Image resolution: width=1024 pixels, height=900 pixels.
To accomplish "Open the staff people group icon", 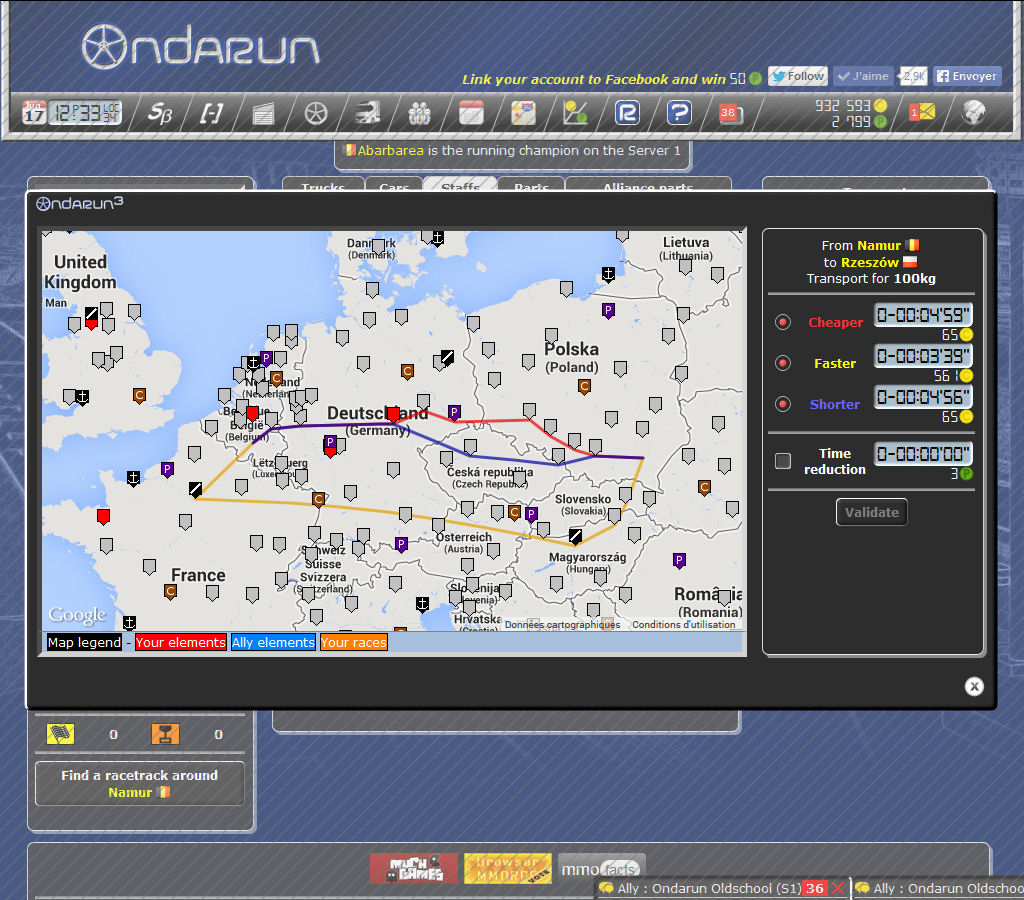I will click(x=419, y=113).
